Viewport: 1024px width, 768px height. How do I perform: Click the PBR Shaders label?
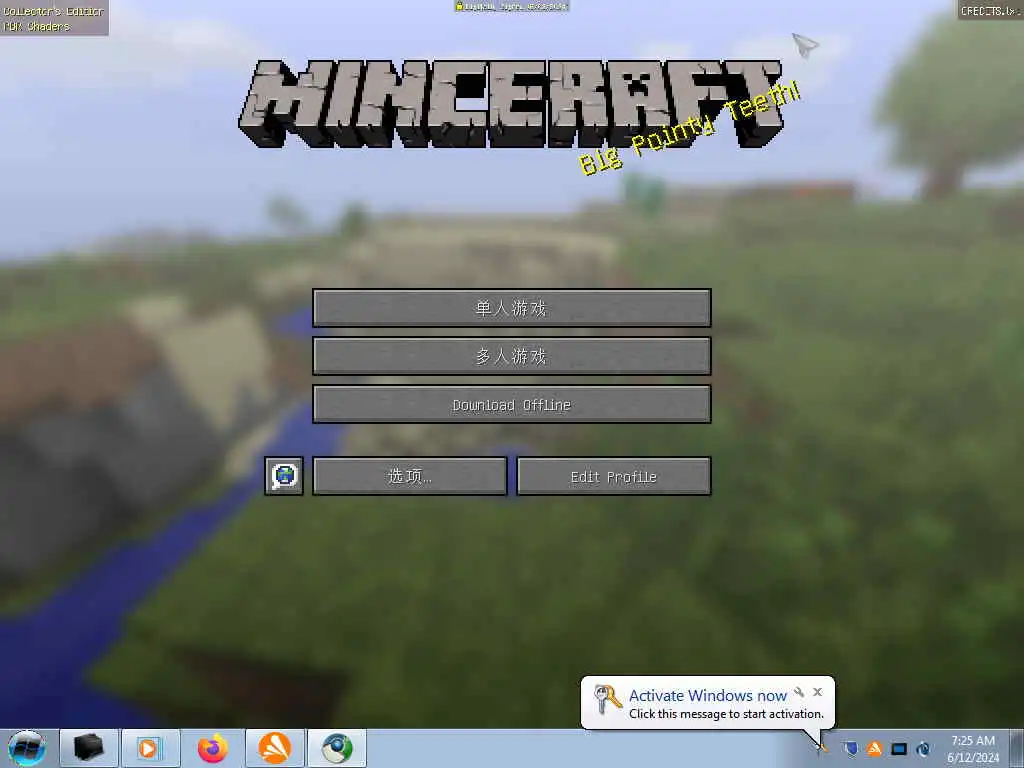[36, 27]
